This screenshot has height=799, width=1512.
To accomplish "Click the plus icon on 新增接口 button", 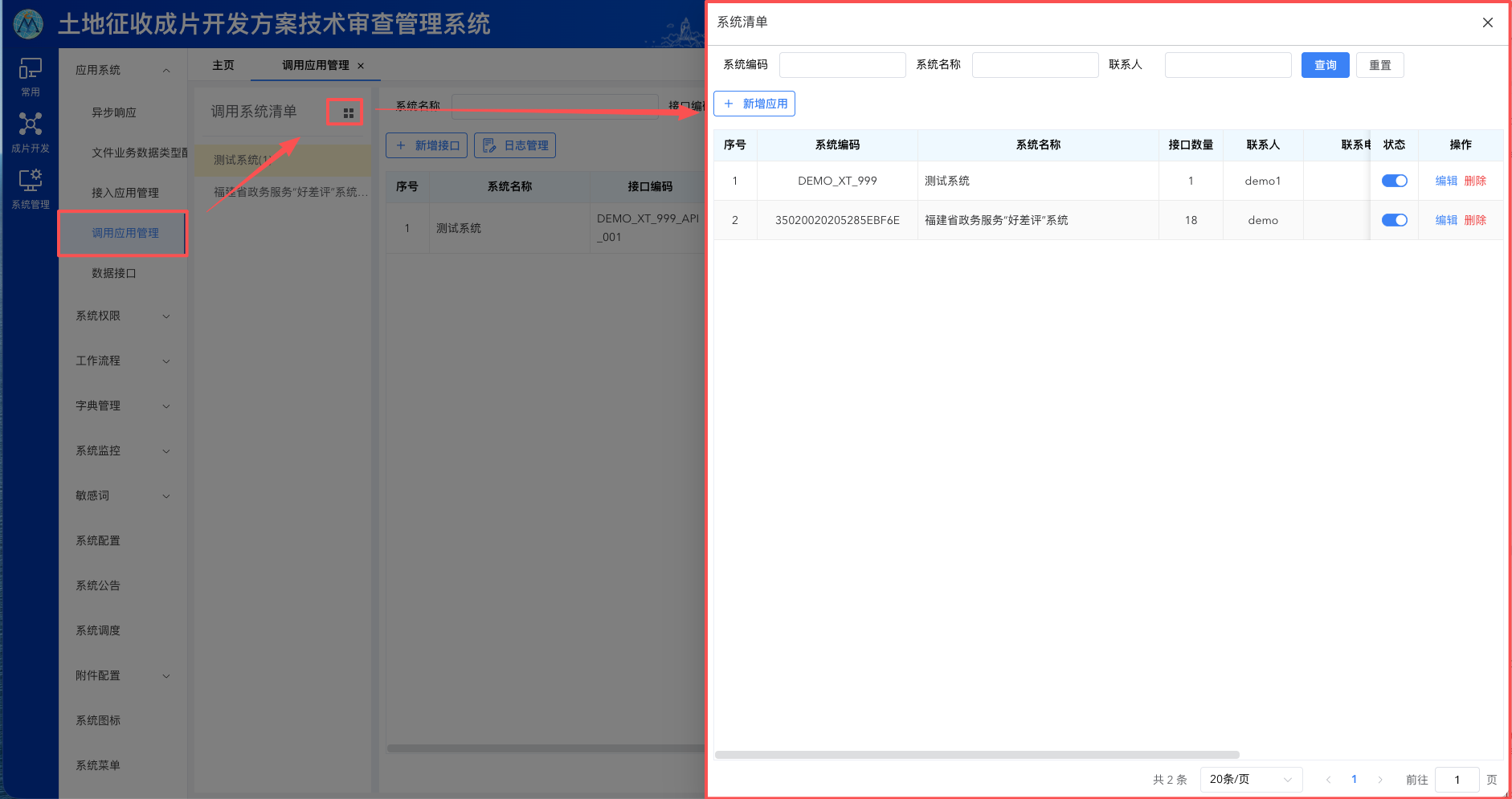I will click(x=402, y=145).
